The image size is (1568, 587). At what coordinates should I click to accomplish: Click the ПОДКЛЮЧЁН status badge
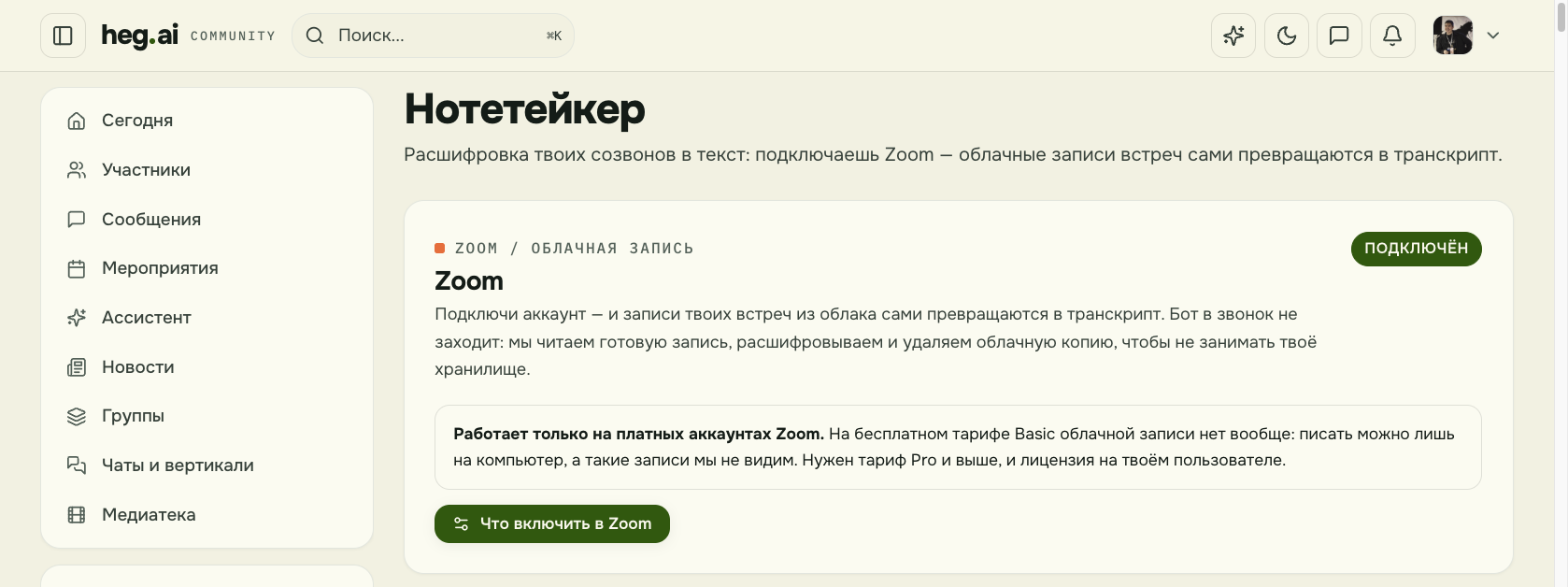1416,249
